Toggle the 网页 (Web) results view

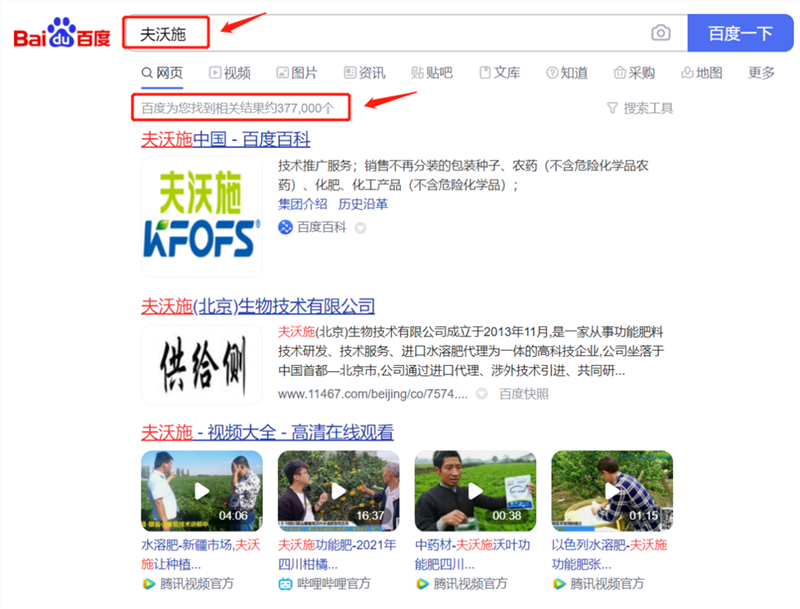pos(162,72)
